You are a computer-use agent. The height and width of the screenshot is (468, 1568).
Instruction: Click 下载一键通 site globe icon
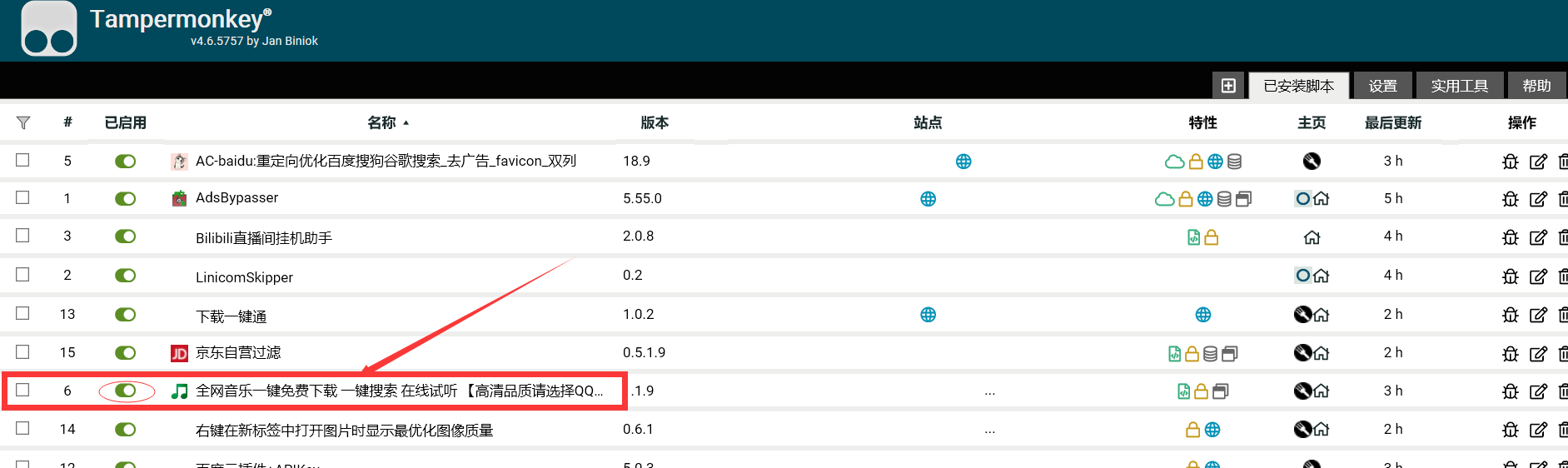click(928, 315)
